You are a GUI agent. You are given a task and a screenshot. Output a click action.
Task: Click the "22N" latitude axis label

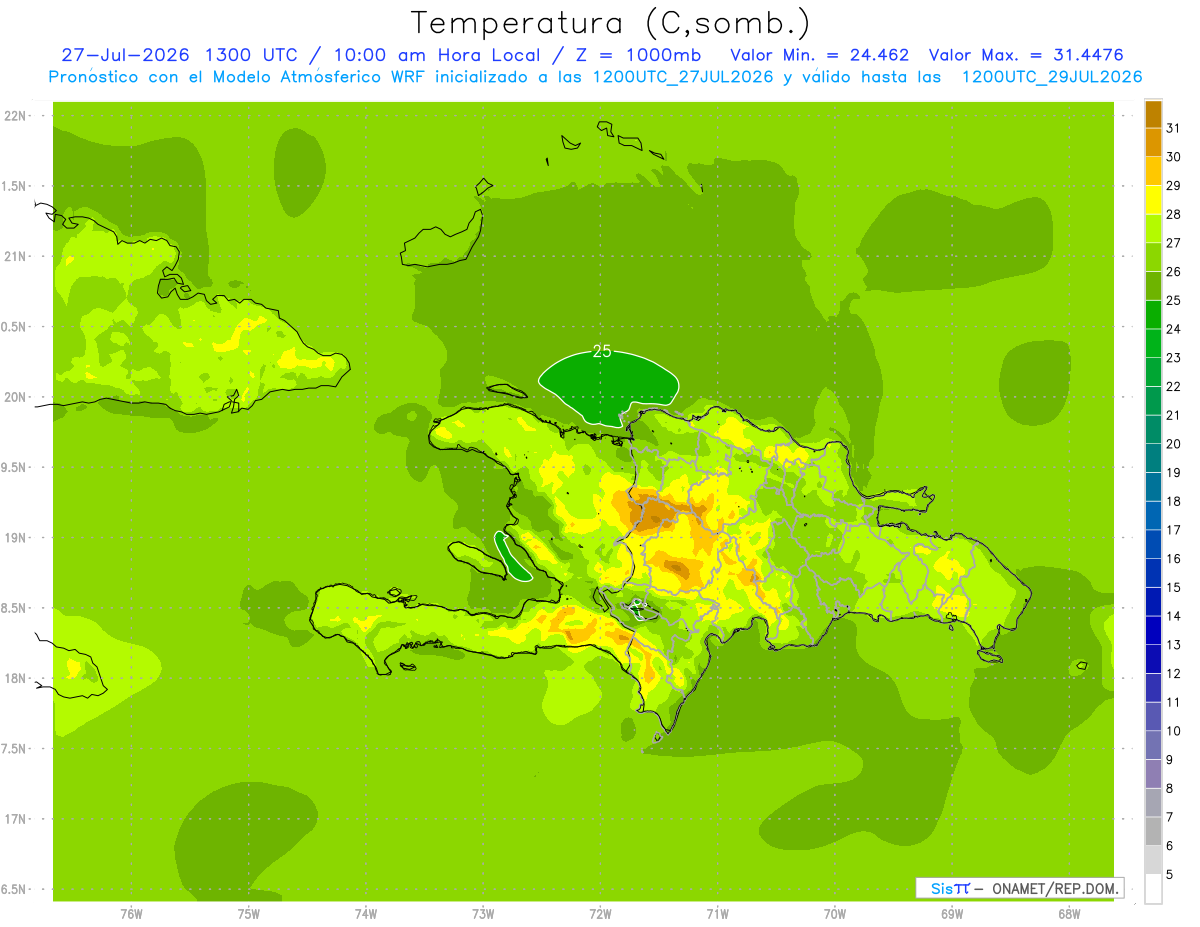[x=14, y=115]
